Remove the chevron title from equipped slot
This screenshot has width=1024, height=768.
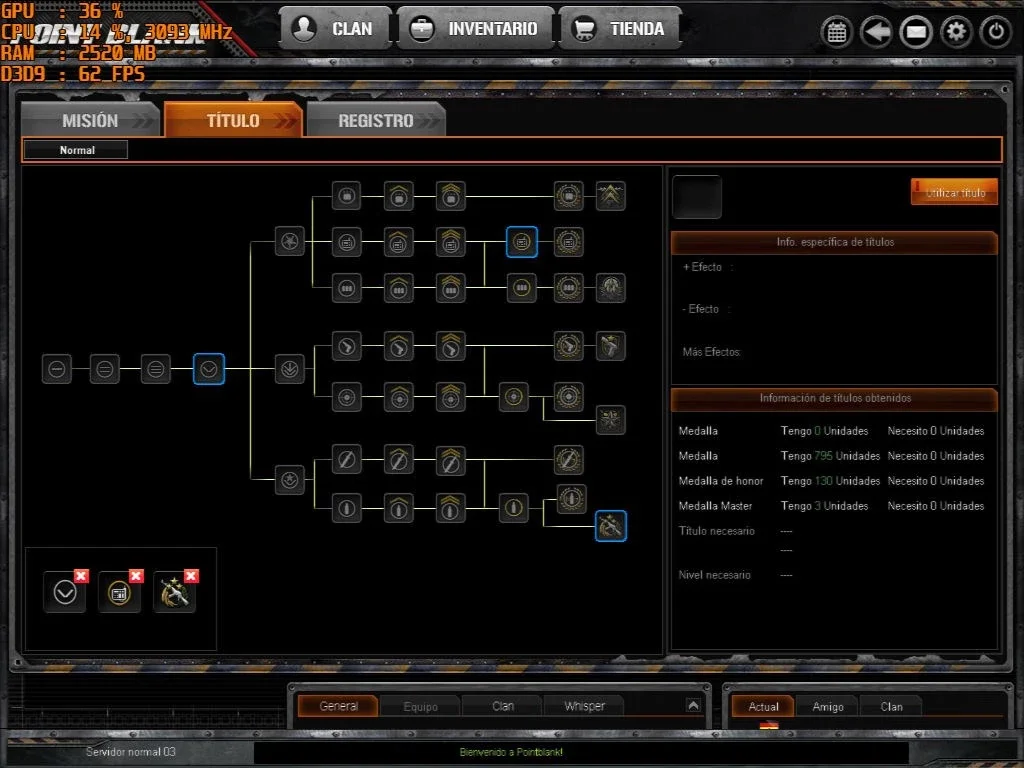click(81, 575)
